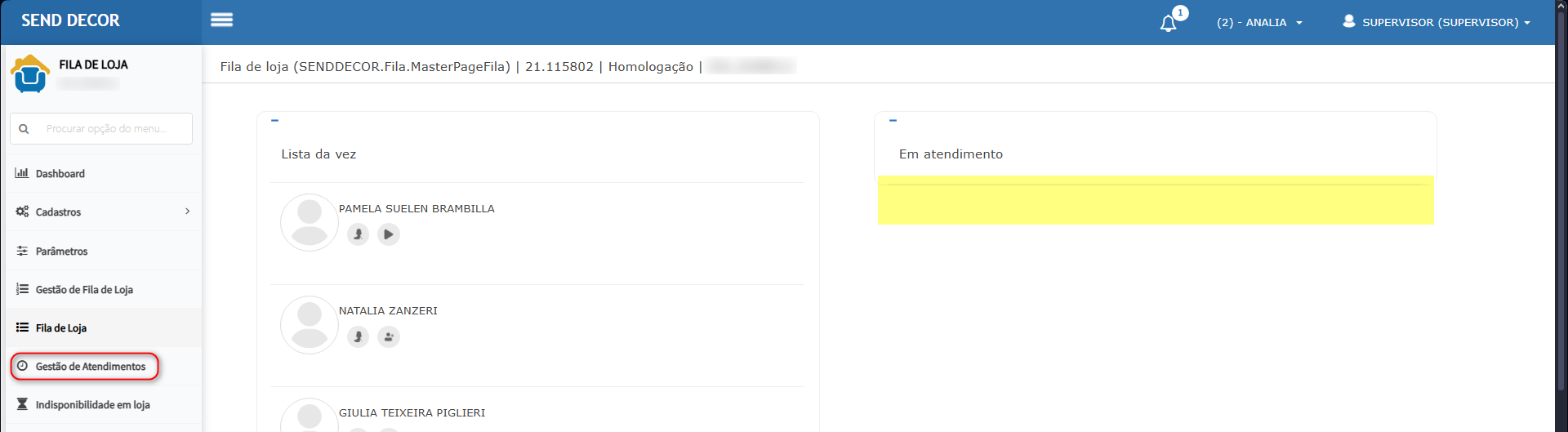Click the PAMELA SUELEN BRAMBILLA name
Viewport: 1568px width, 432px height.
416,208
